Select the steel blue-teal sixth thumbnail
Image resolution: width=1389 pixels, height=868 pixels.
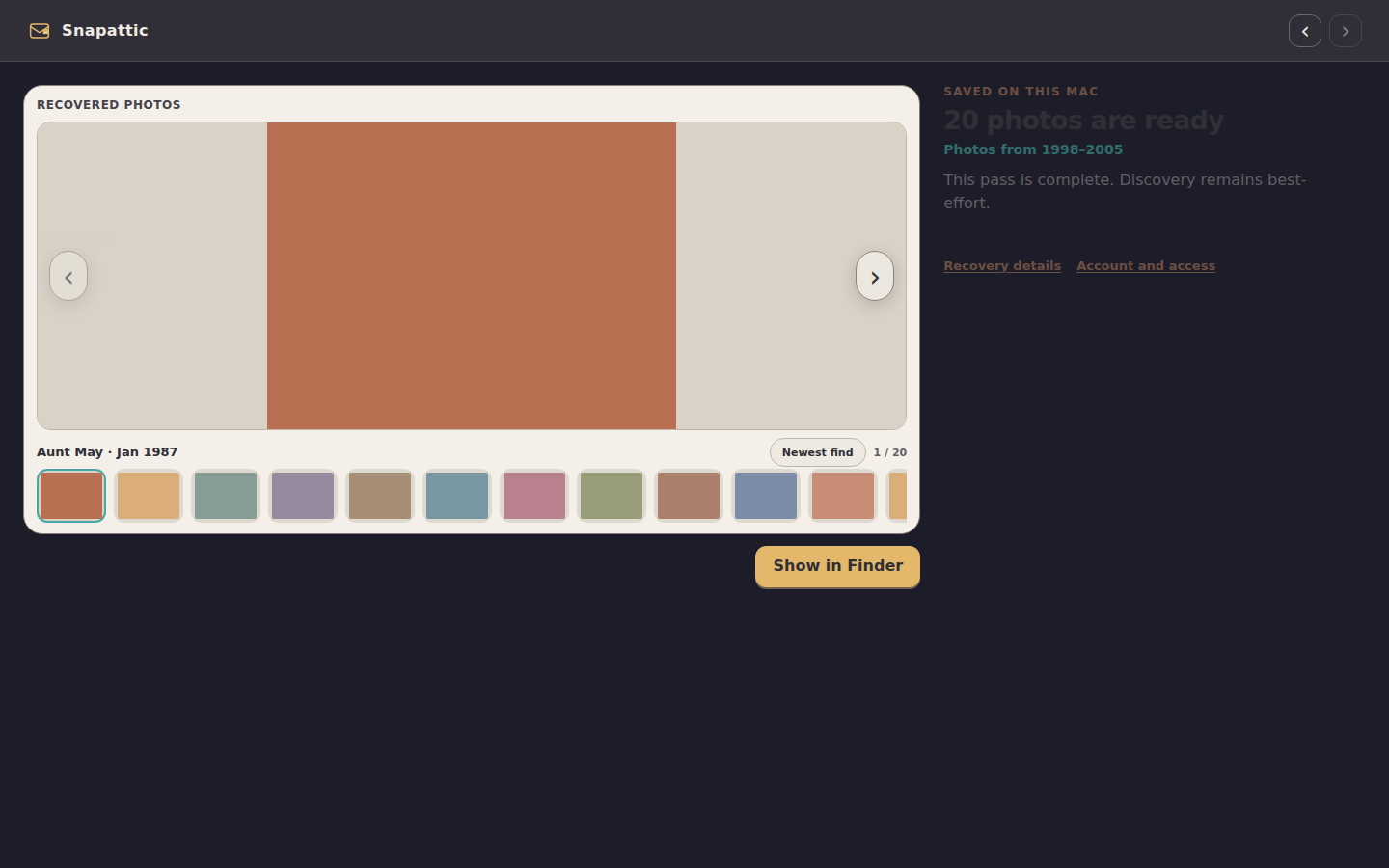point(457,496)
